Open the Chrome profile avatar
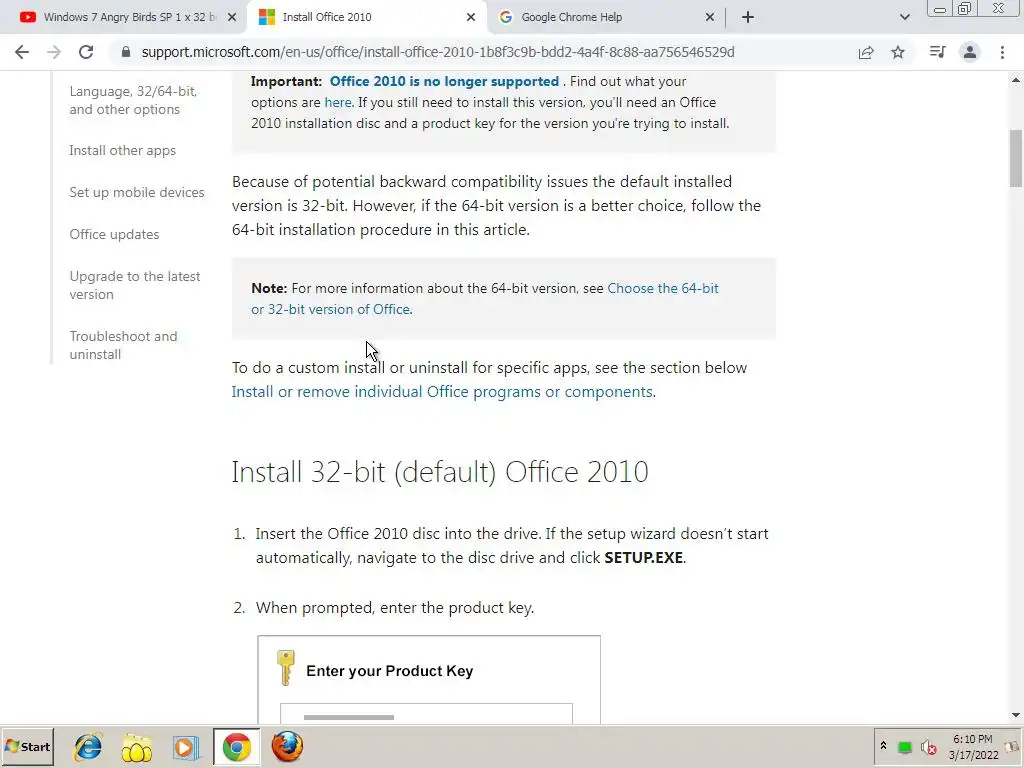This screenshot has width=1024, height=768. (970, 52)
